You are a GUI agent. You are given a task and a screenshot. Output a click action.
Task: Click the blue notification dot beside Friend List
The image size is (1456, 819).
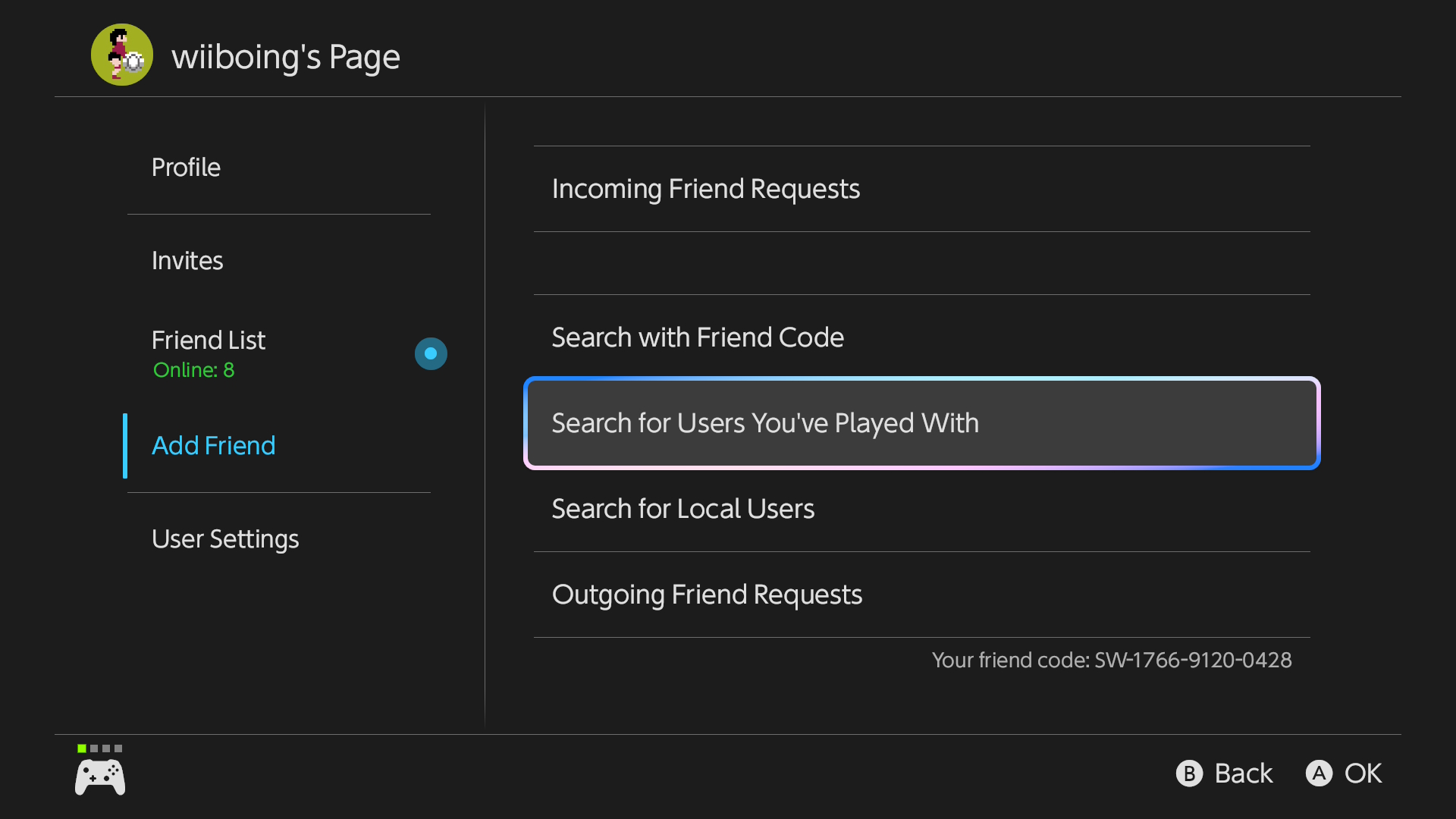click(431, 353)
